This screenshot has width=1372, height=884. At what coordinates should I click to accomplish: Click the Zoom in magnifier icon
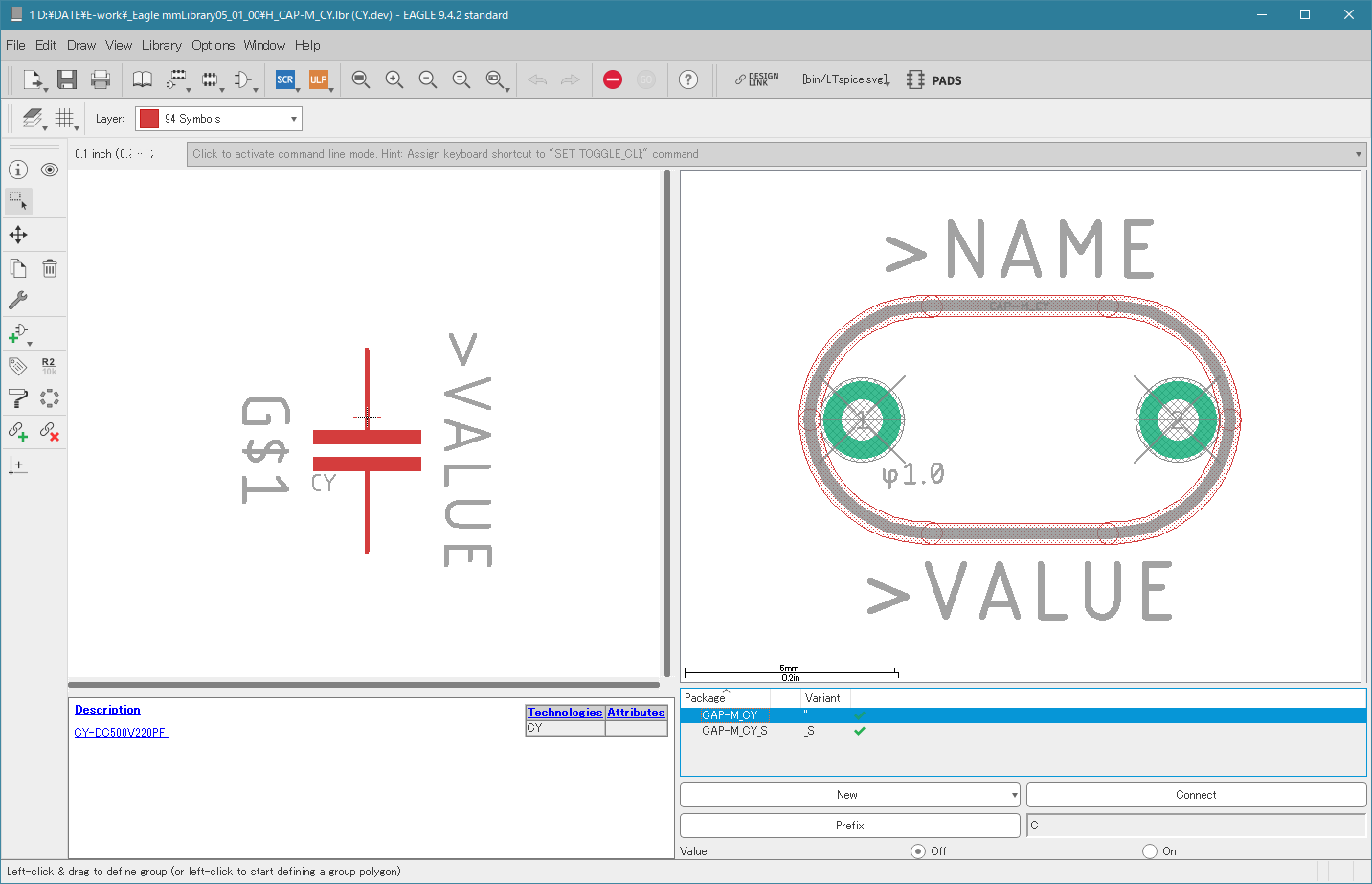pos(394,79)
